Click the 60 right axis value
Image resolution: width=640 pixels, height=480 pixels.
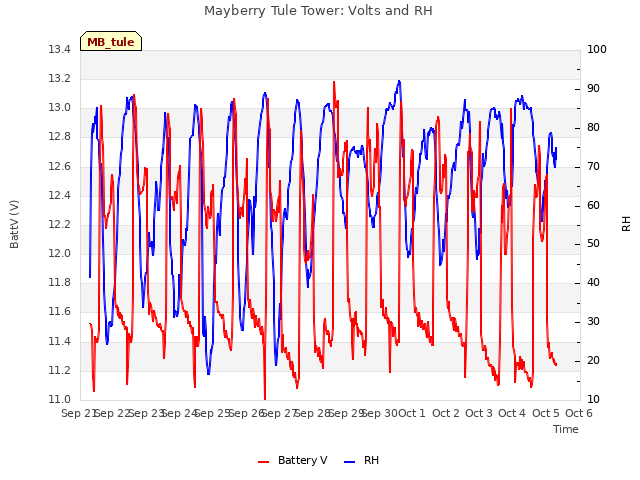coord(593,205)
